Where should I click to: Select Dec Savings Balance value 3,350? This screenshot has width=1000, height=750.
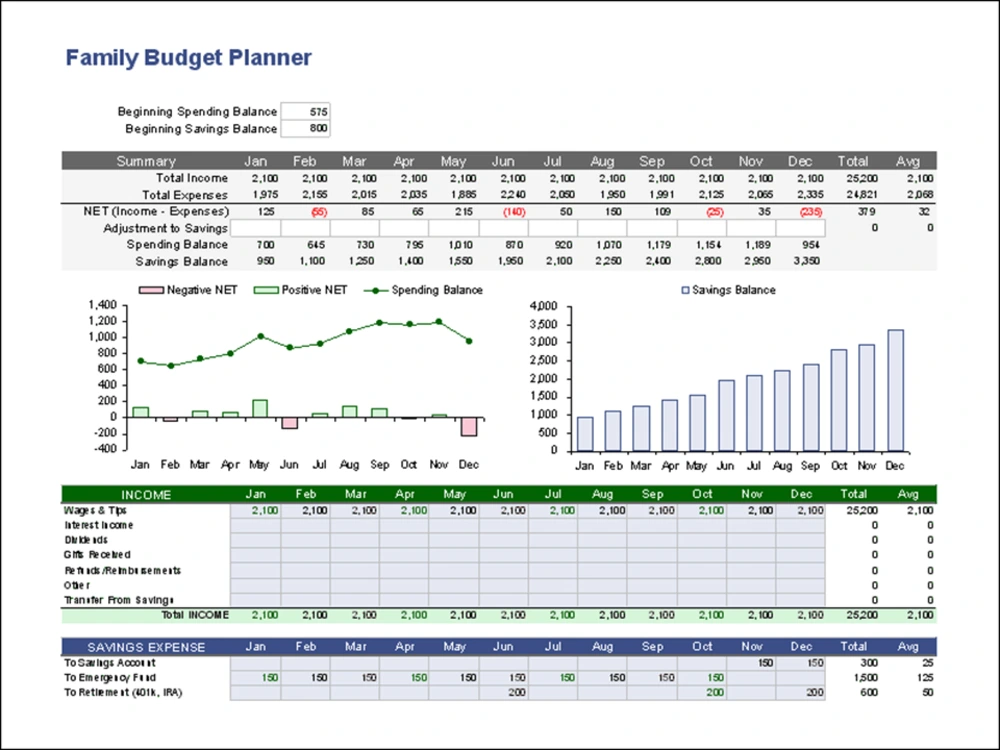coord(807,261)
